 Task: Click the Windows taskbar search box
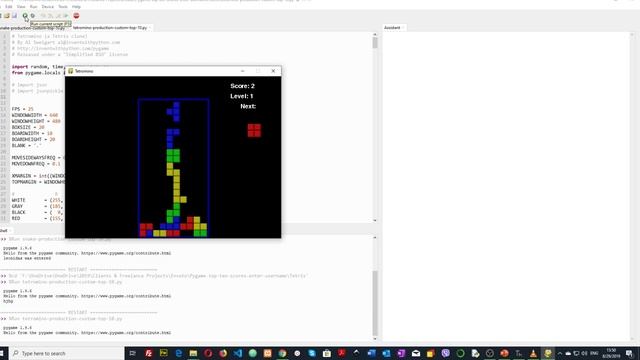click(67, 353)
